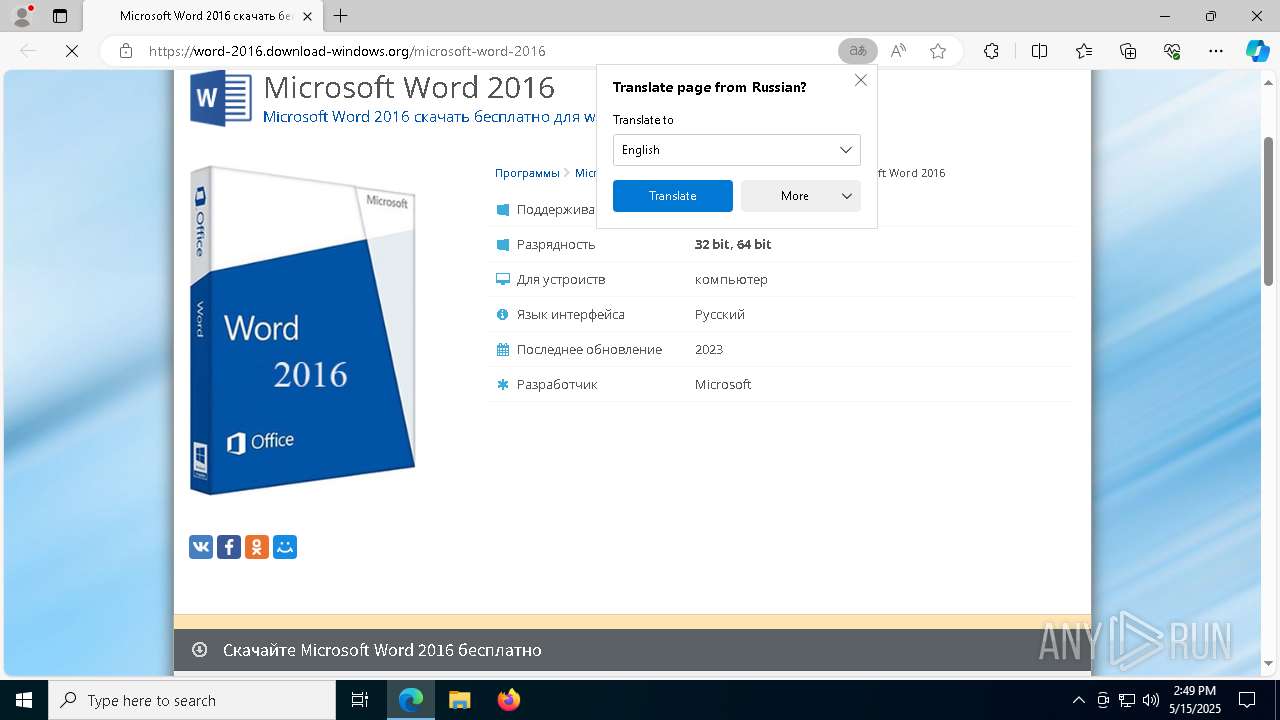Click the blue Translate button
The image size is (1280, 720).
coord(672,196)
